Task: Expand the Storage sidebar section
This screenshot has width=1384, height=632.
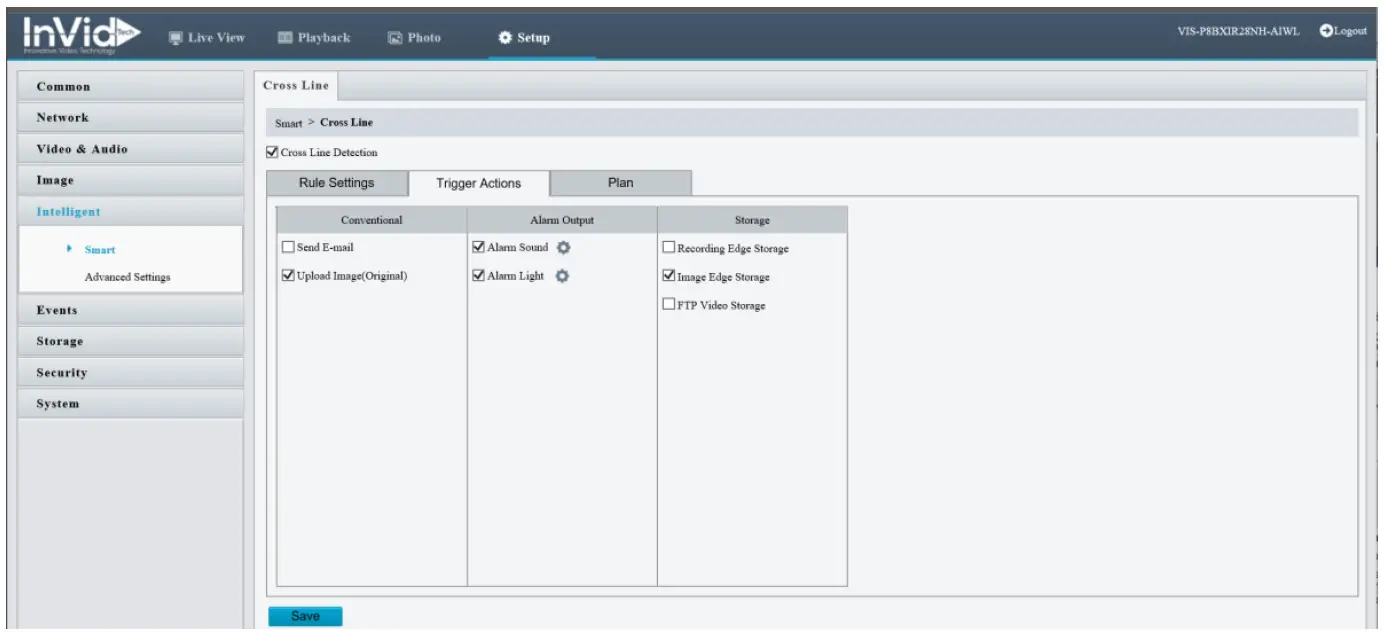Action: [x=131, y=341]
